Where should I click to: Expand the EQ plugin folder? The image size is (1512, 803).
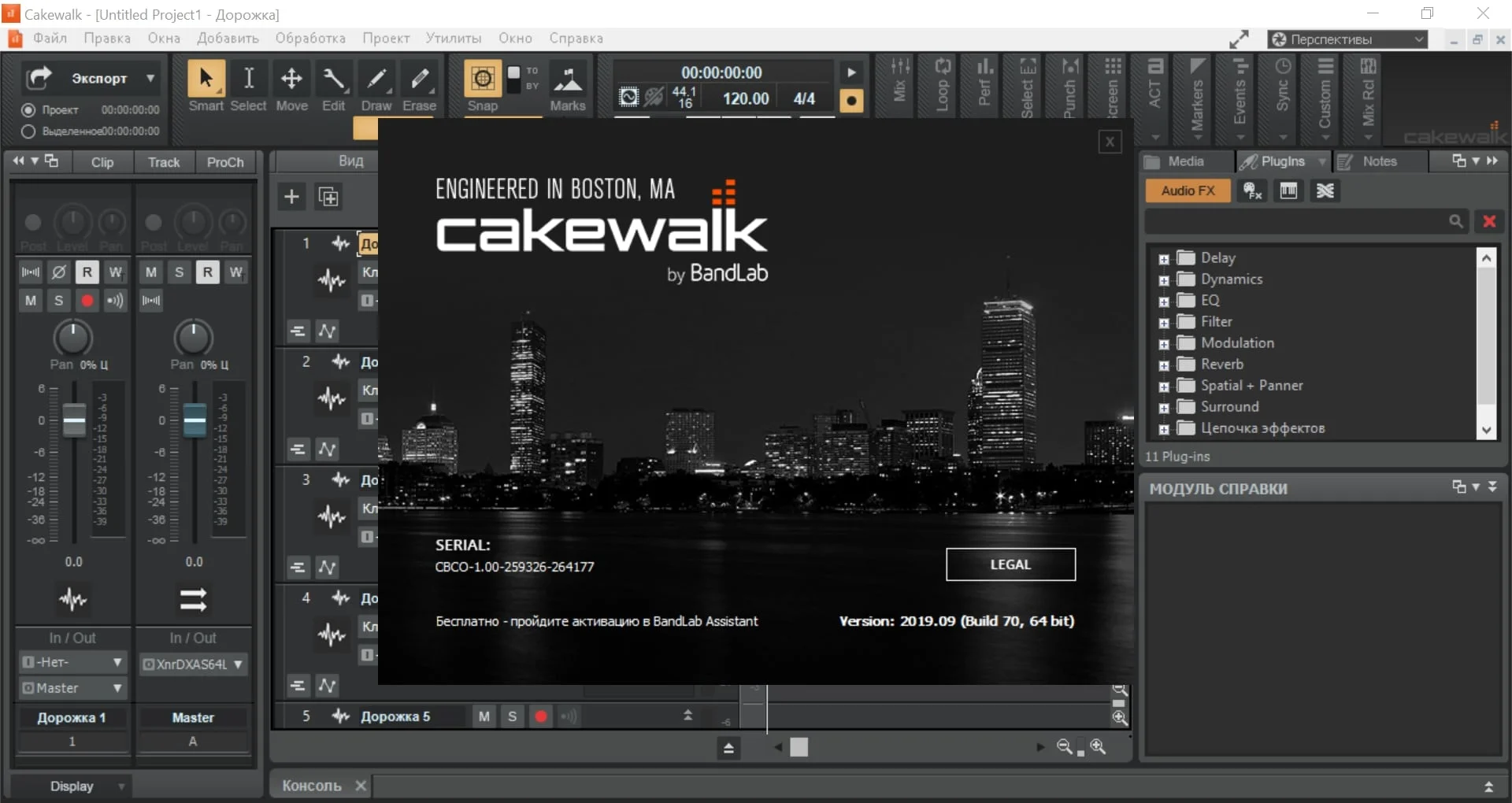point(1164,302)
